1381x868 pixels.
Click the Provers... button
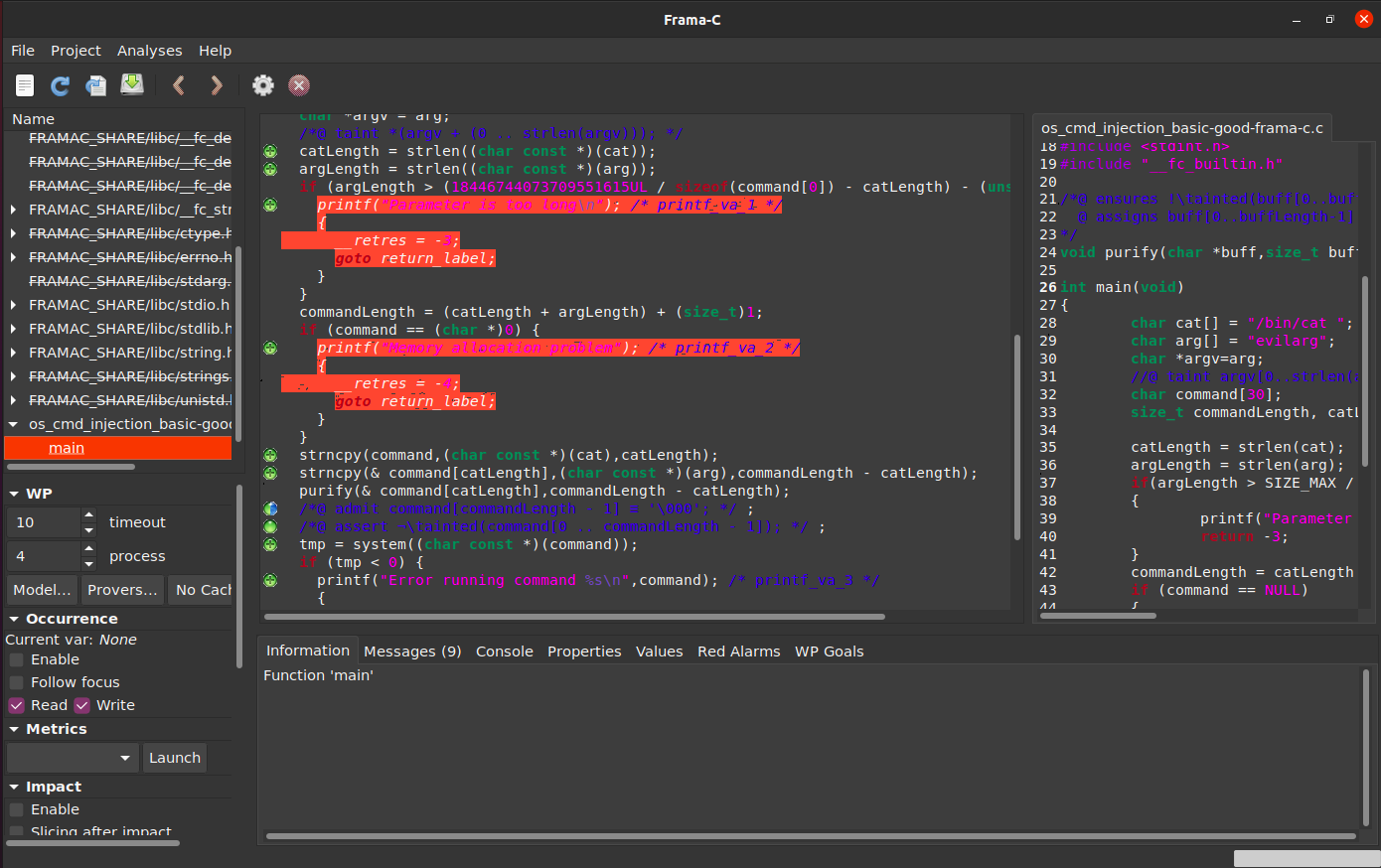[123, 590]
